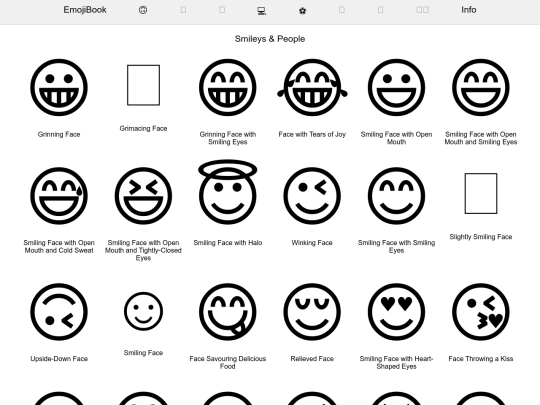540x405 pixels.
Task: Click the 'Upside-Down Face' caption
Action: pos(59,359)
